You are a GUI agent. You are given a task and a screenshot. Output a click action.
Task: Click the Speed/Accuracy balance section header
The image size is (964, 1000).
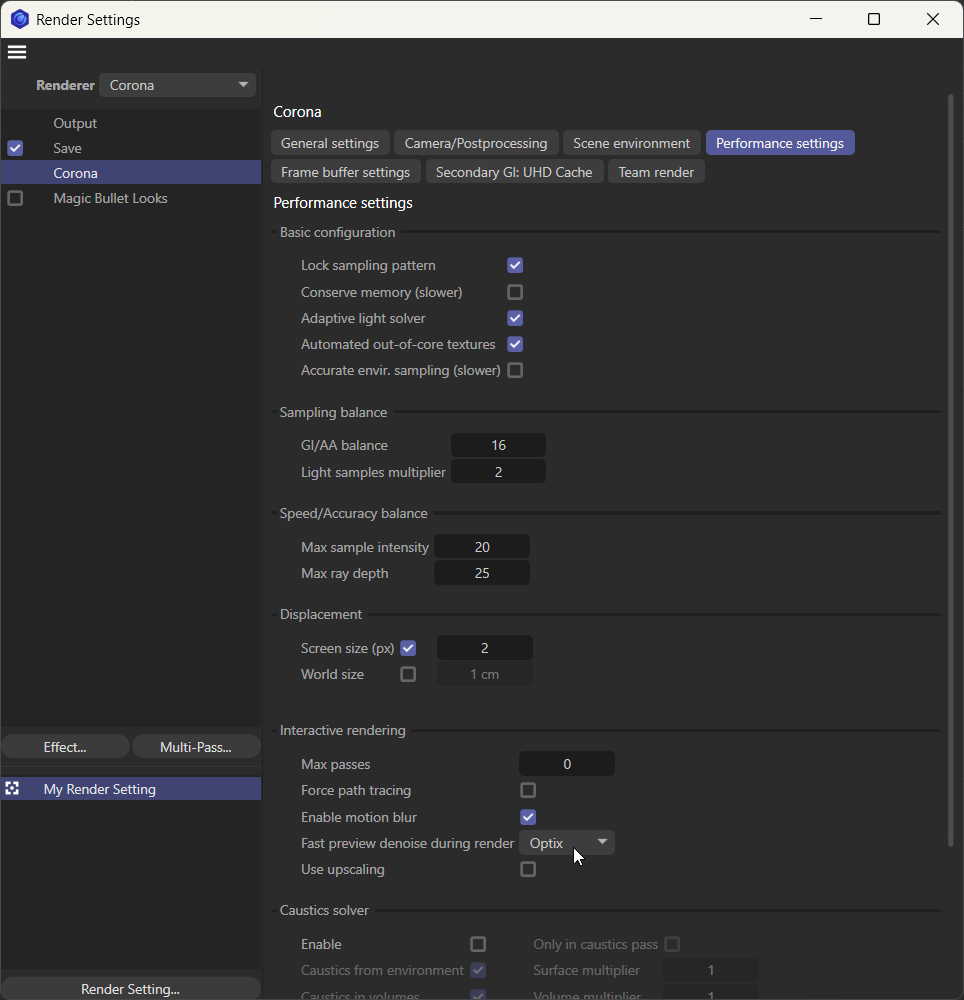(353, 513)
